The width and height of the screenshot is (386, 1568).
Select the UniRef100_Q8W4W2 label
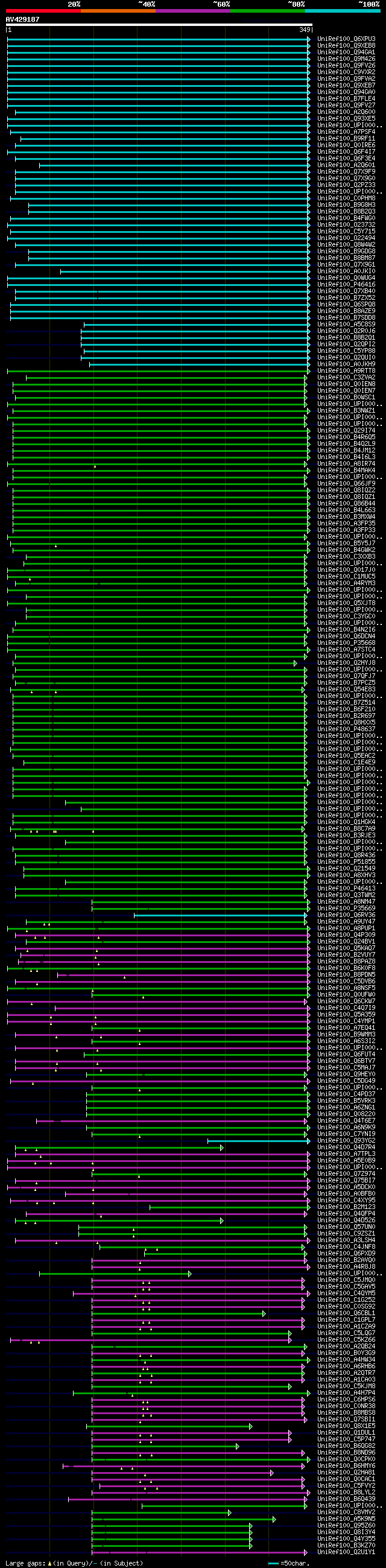tap(346, 245)
